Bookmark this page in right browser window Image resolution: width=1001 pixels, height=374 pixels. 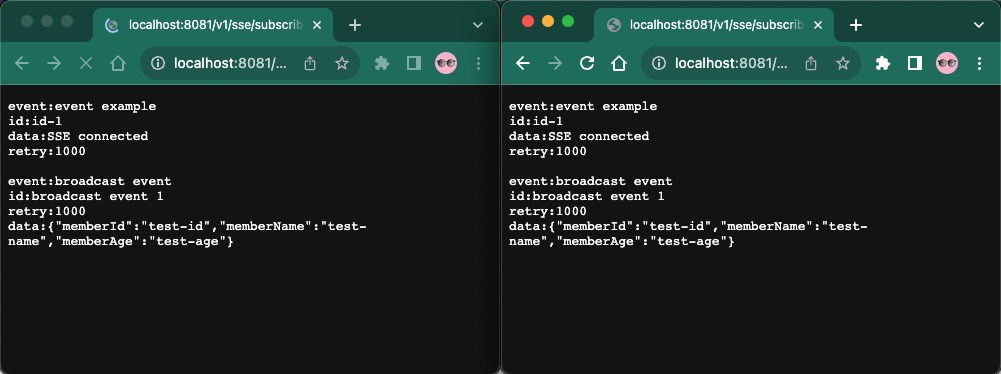point(843,63)
